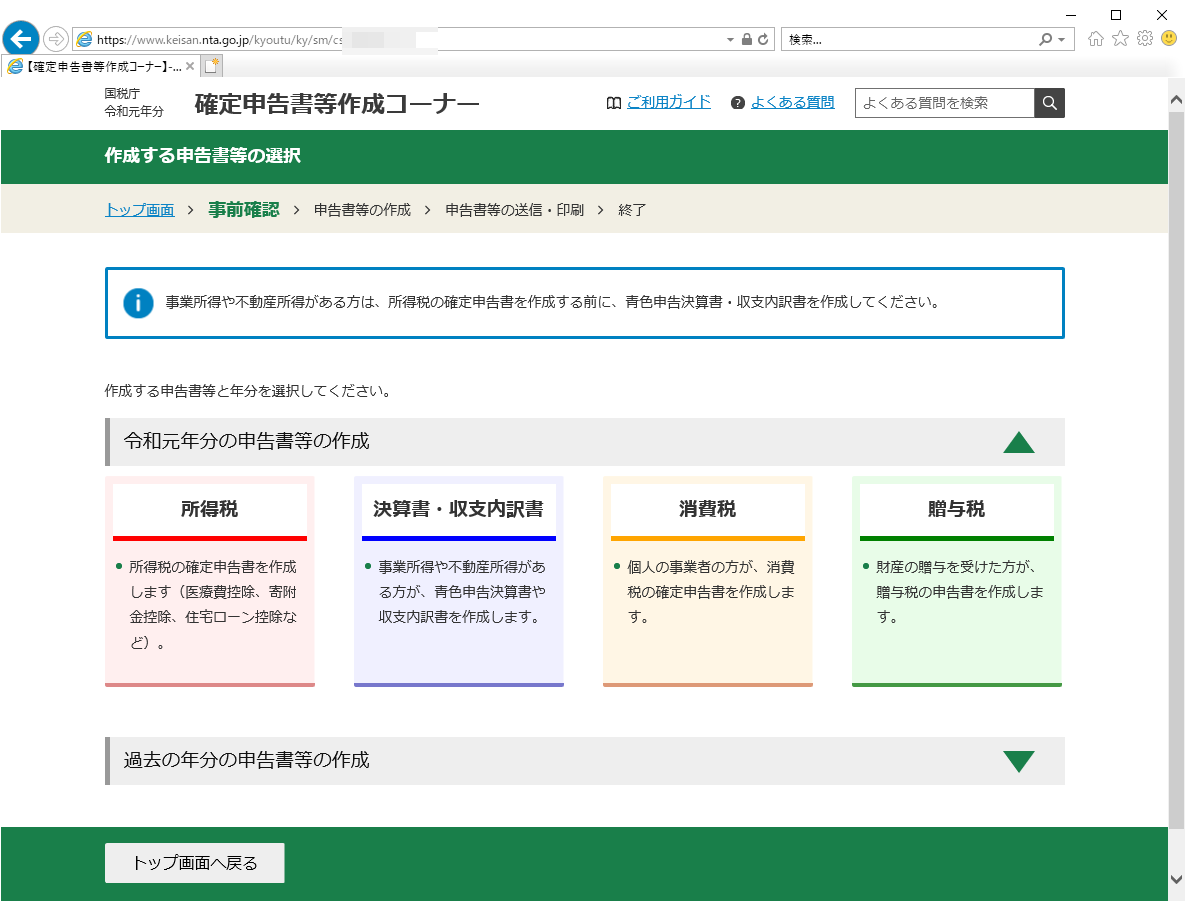Open a new browser tab

(x=211, y=66)
